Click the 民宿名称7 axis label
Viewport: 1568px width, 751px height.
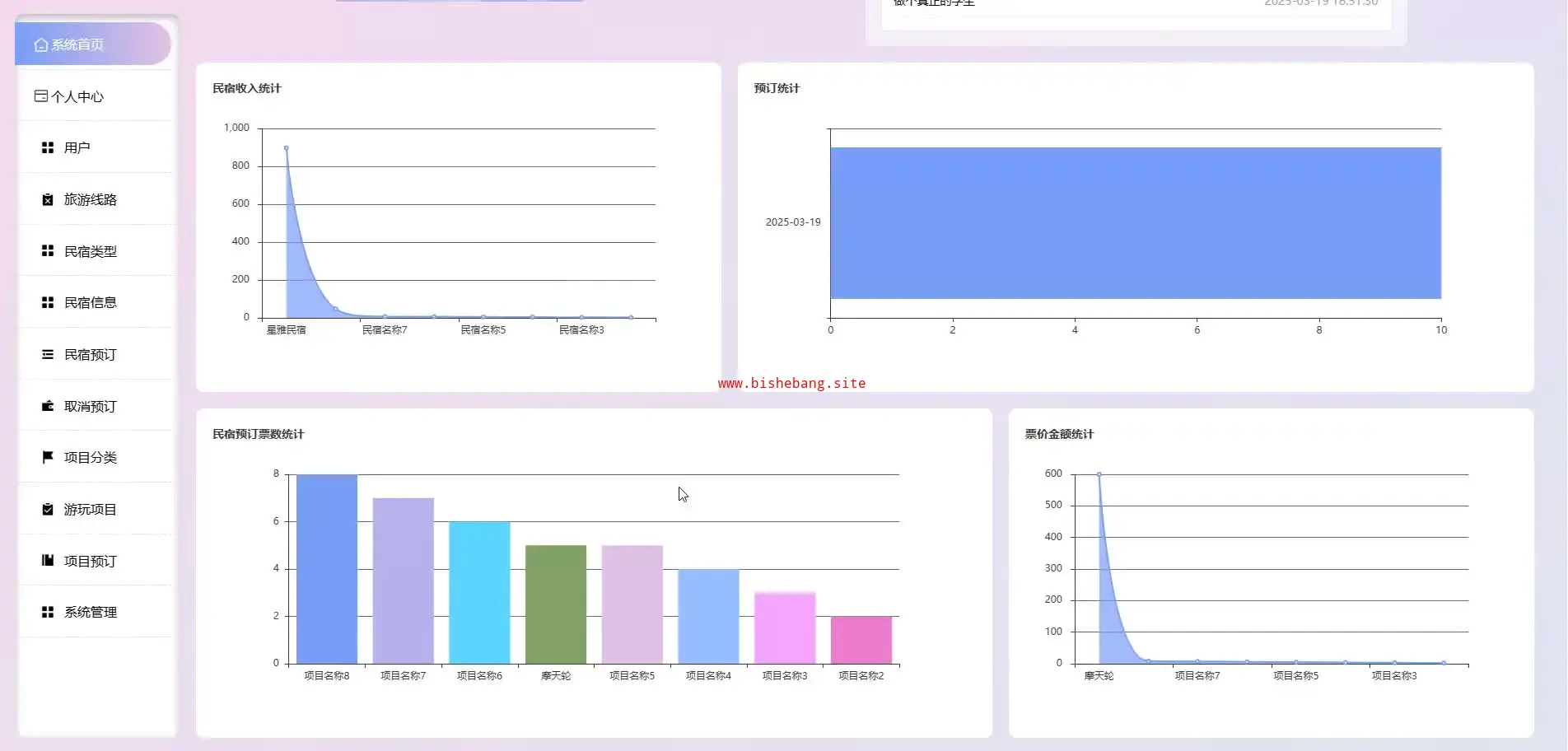pyautogui.click(x=385, y=330)
